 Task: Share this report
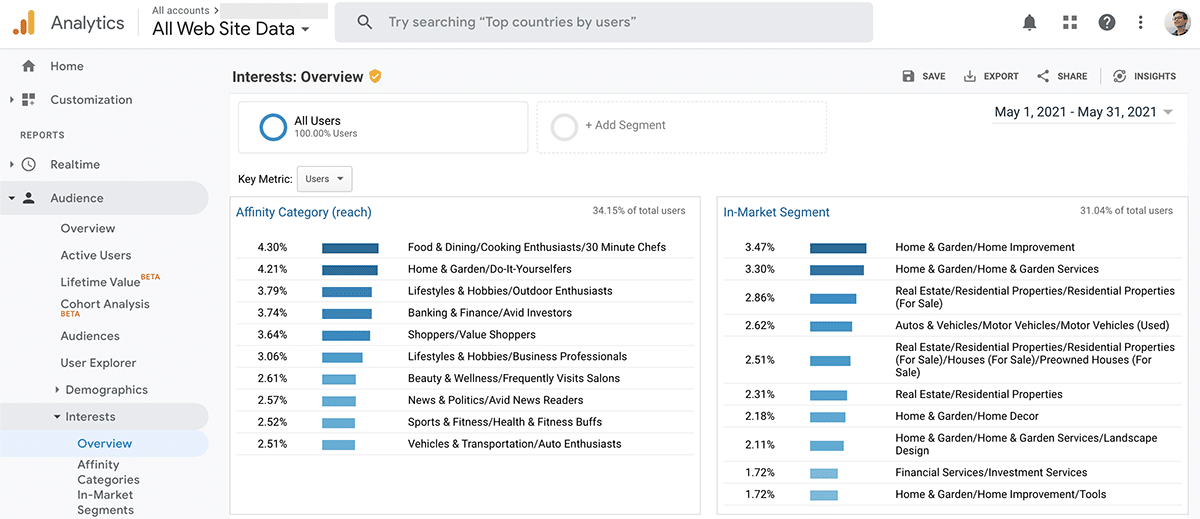pyautogui.click(x=1062, y=76)
